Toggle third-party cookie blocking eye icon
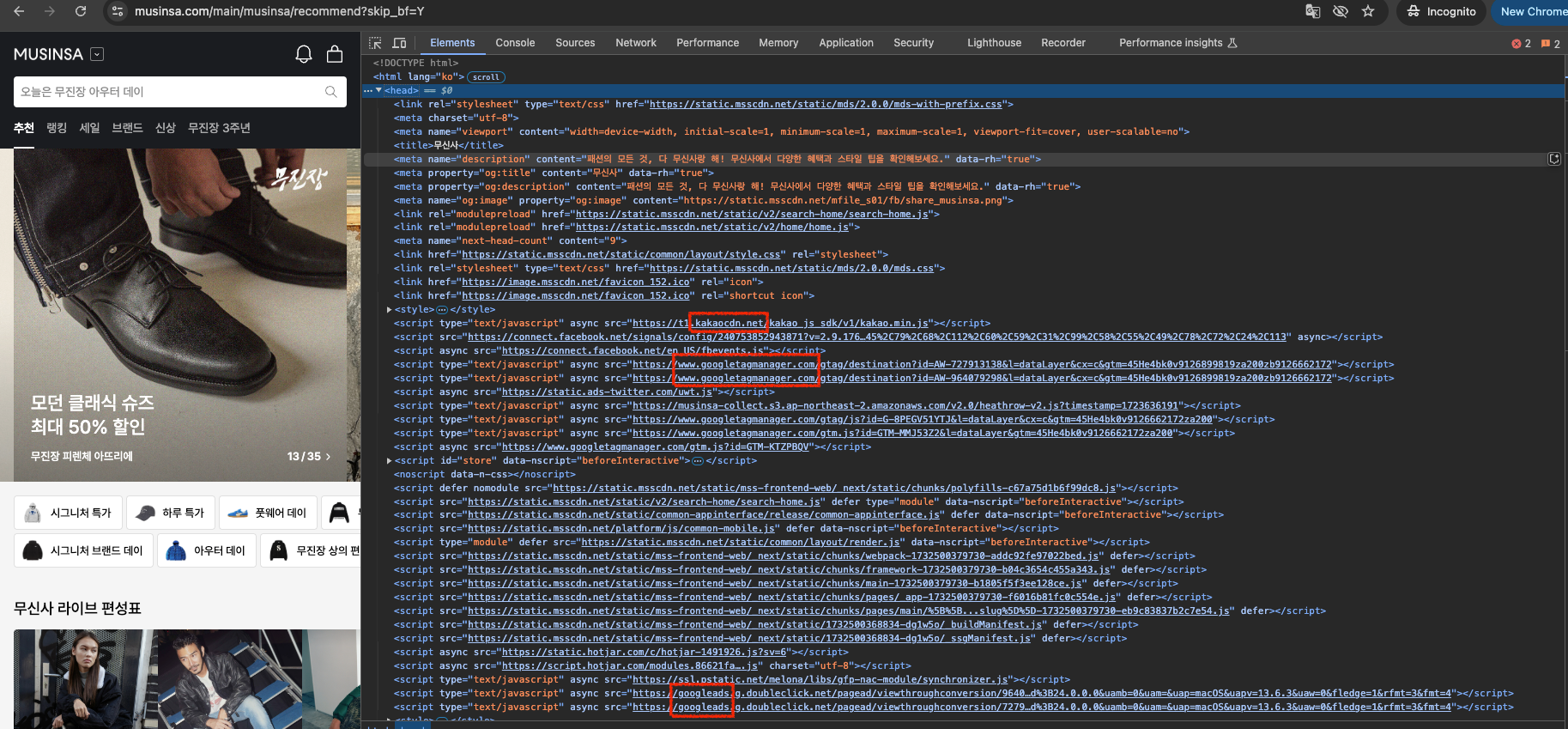The image size is (1568, 729). tap(1340, 11)
